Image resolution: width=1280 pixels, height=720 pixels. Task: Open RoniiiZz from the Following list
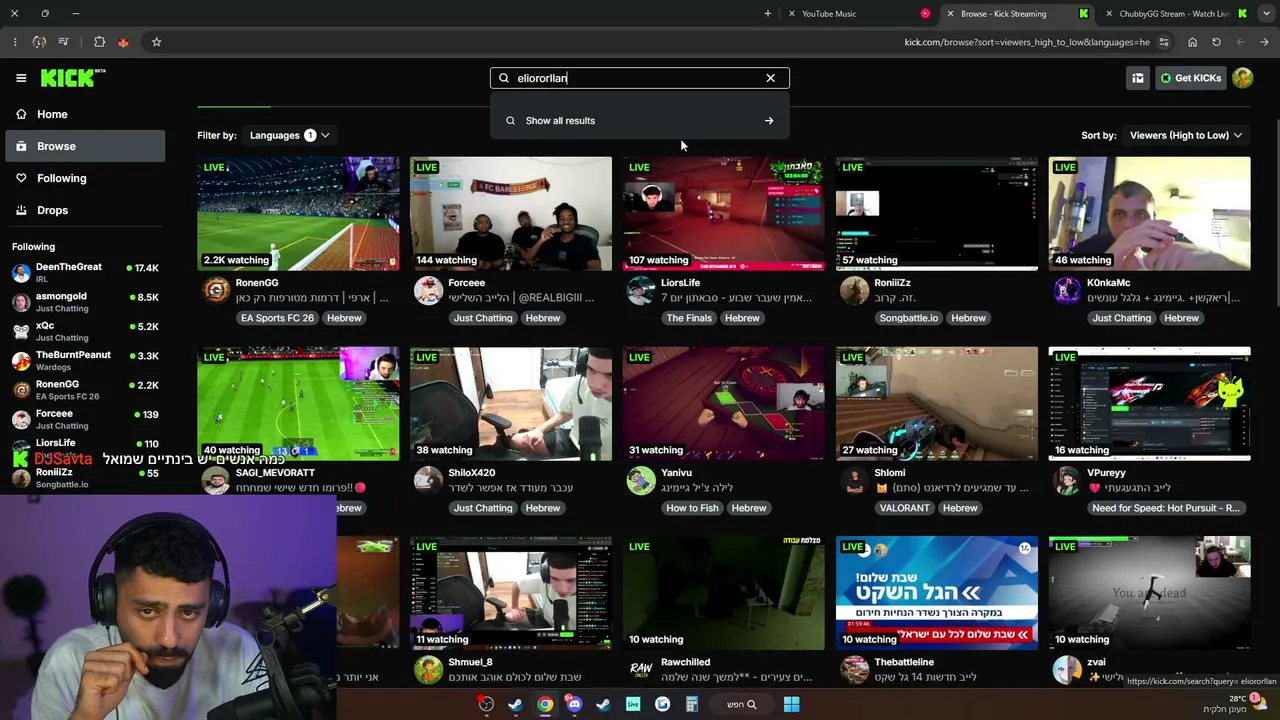point(85,478)
